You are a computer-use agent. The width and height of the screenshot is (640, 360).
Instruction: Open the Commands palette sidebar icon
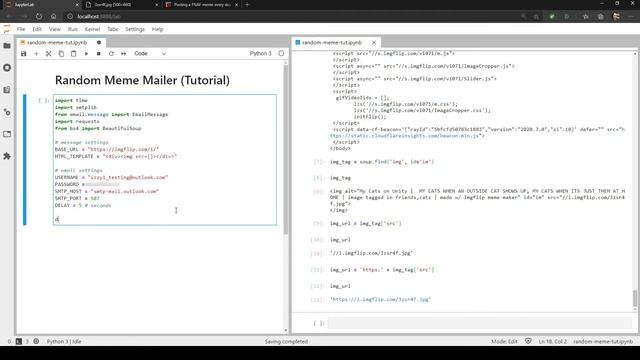[7, 90]
